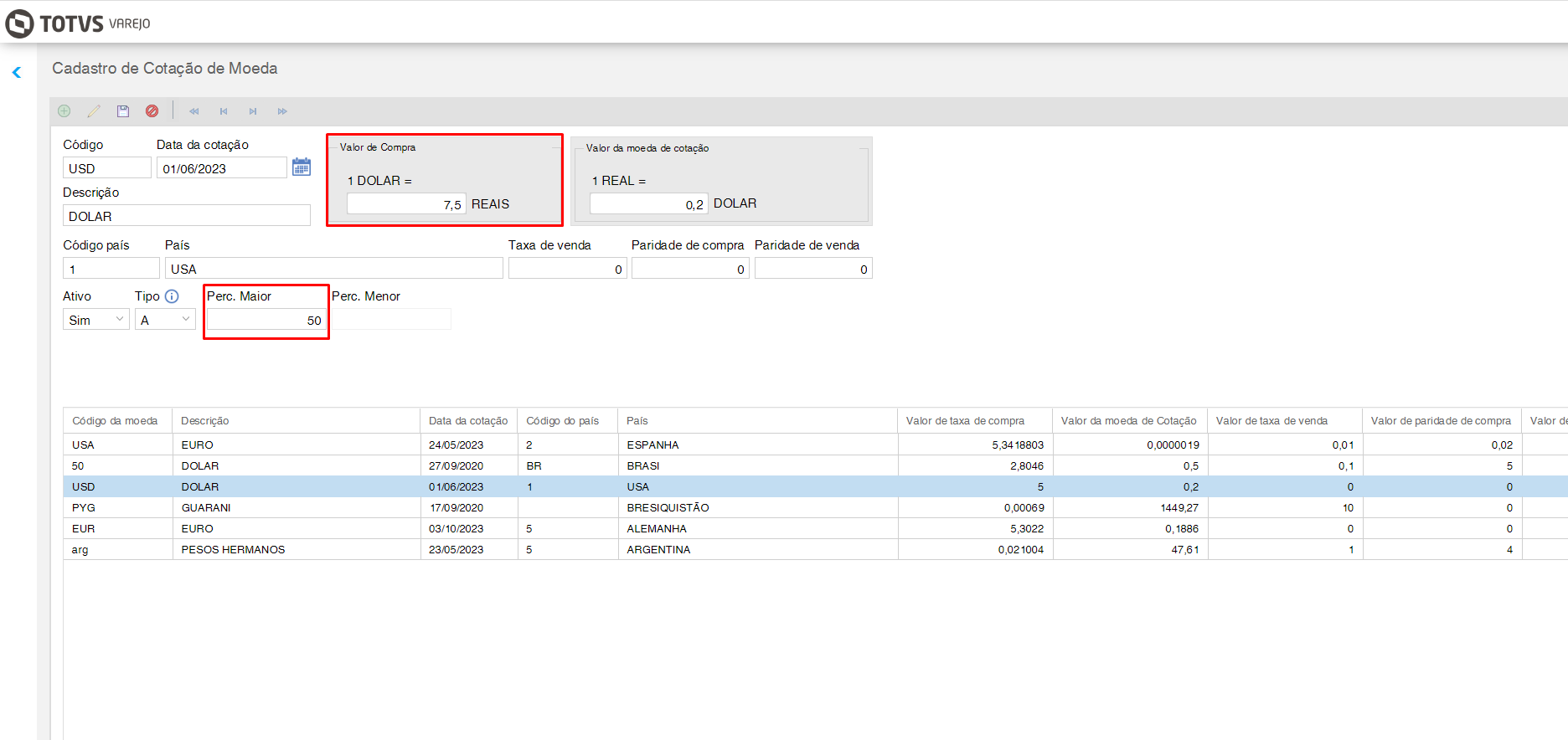Click the ESPANHA country cell
This screenshot has height=740, width=1568.
758,445
